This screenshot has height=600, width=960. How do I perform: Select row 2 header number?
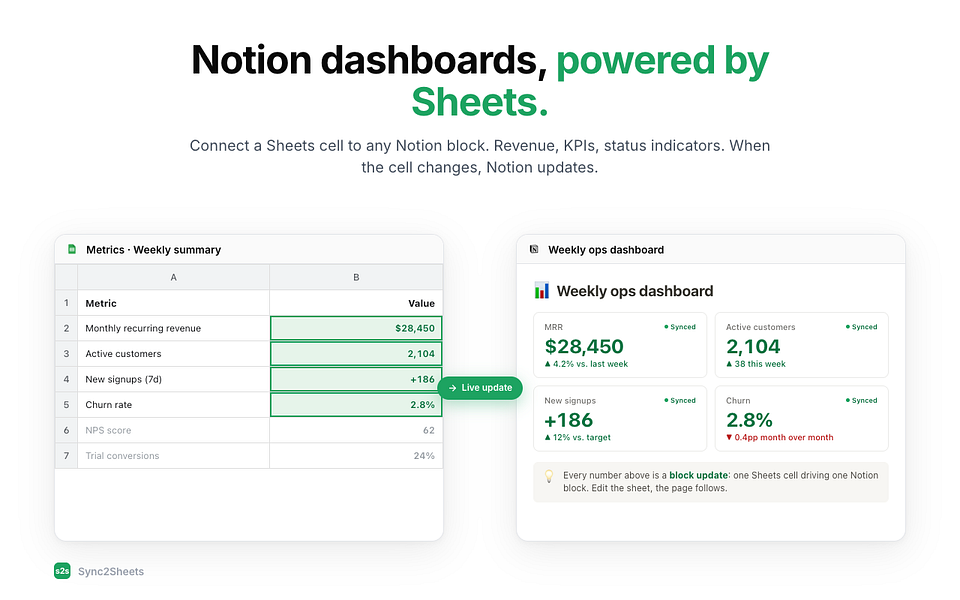tap(66, 328)
